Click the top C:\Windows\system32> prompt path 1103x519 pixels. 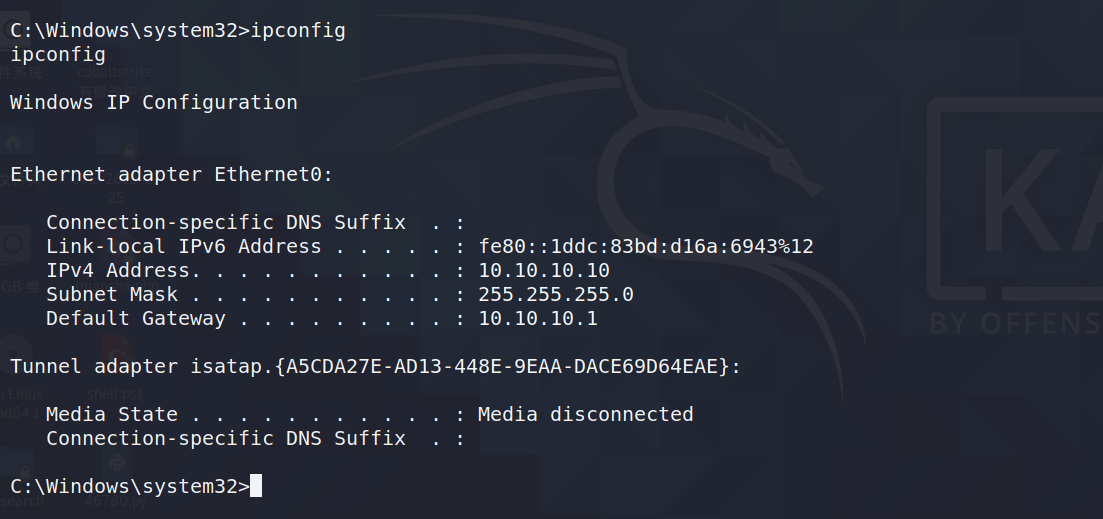tap(130, 31)
